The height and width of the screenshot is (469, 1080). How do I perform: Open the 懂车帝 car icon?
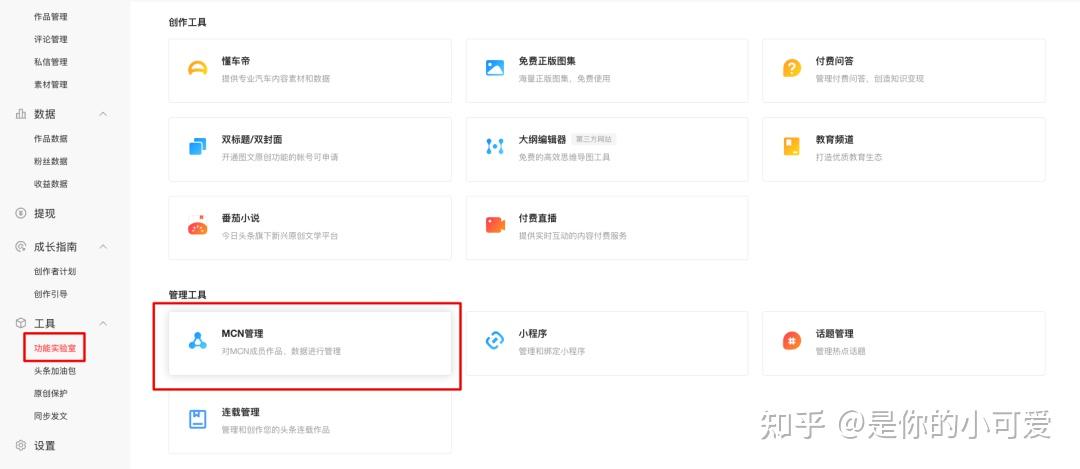pyautogui.click(x=198, y=68)
